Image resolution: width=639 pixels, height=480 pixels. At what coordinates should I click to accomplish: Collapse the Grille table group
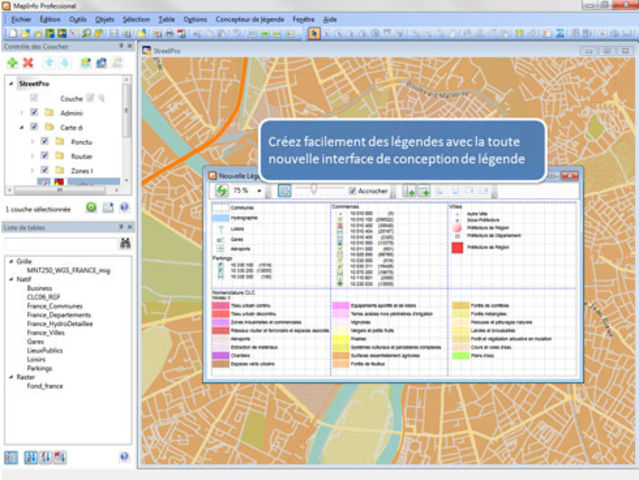[x=11, y=261]
